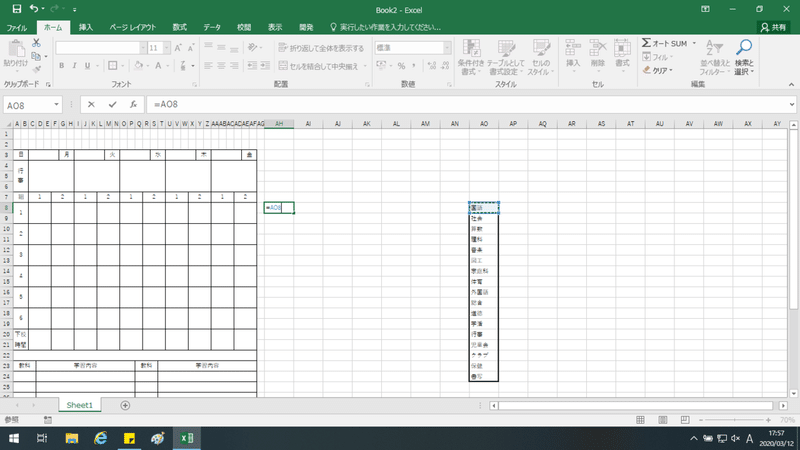The image size is (800, 450).
Task: Increase font size with large A icon
Action: pyautogui.click(x=178, y=48)
